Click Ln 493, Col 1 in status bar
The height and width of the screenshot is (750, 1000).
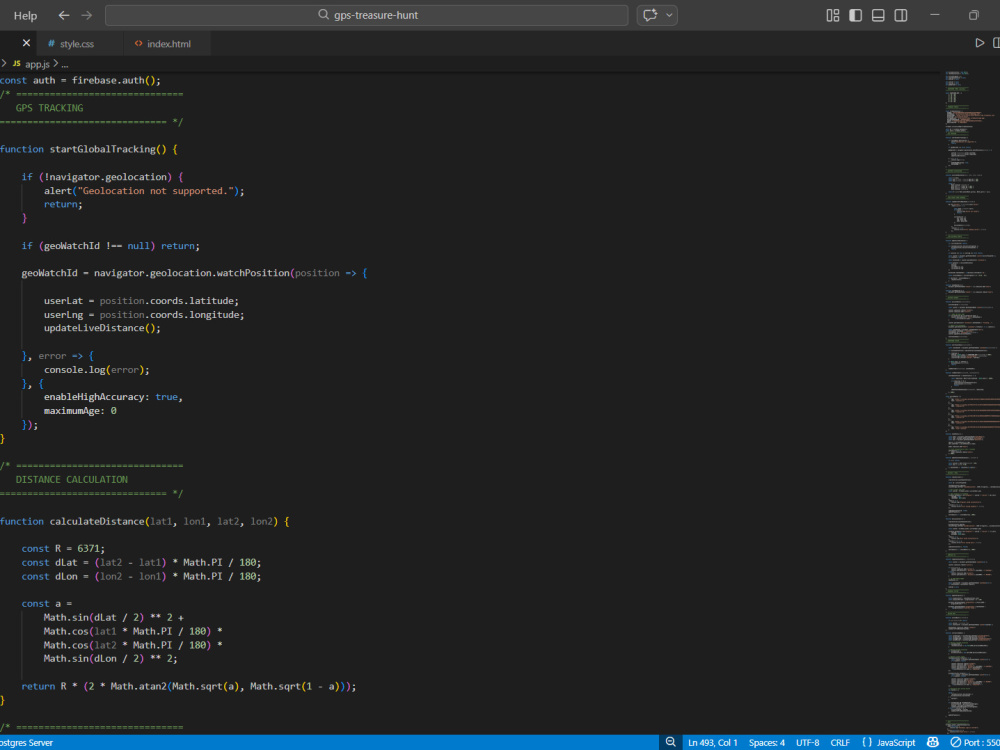[x=713, y=742]
